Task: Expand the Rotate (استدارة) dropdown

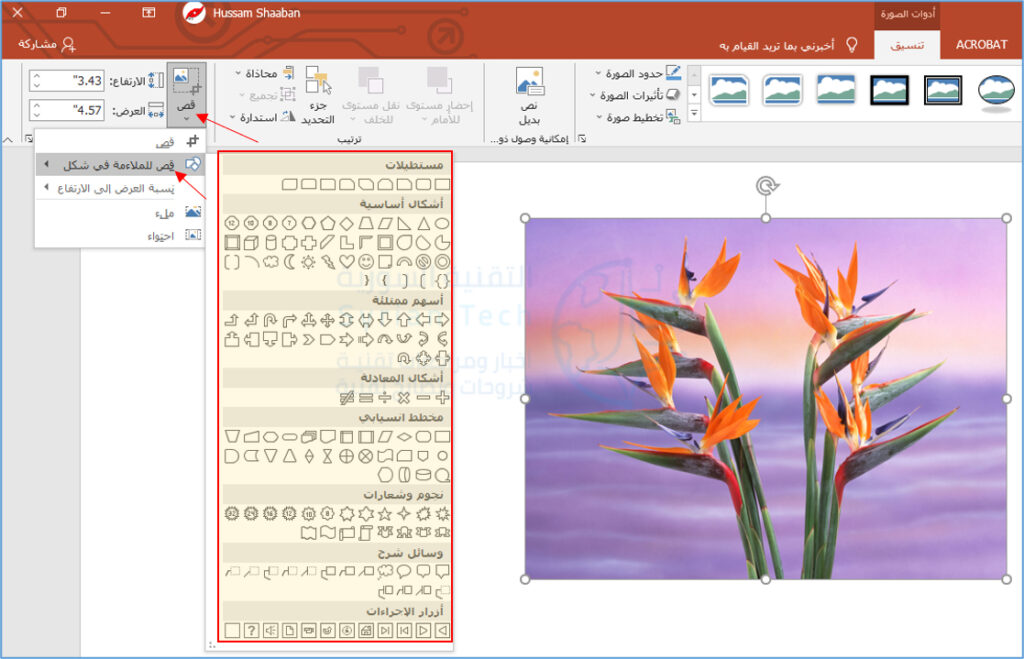Action: (263, 118)
